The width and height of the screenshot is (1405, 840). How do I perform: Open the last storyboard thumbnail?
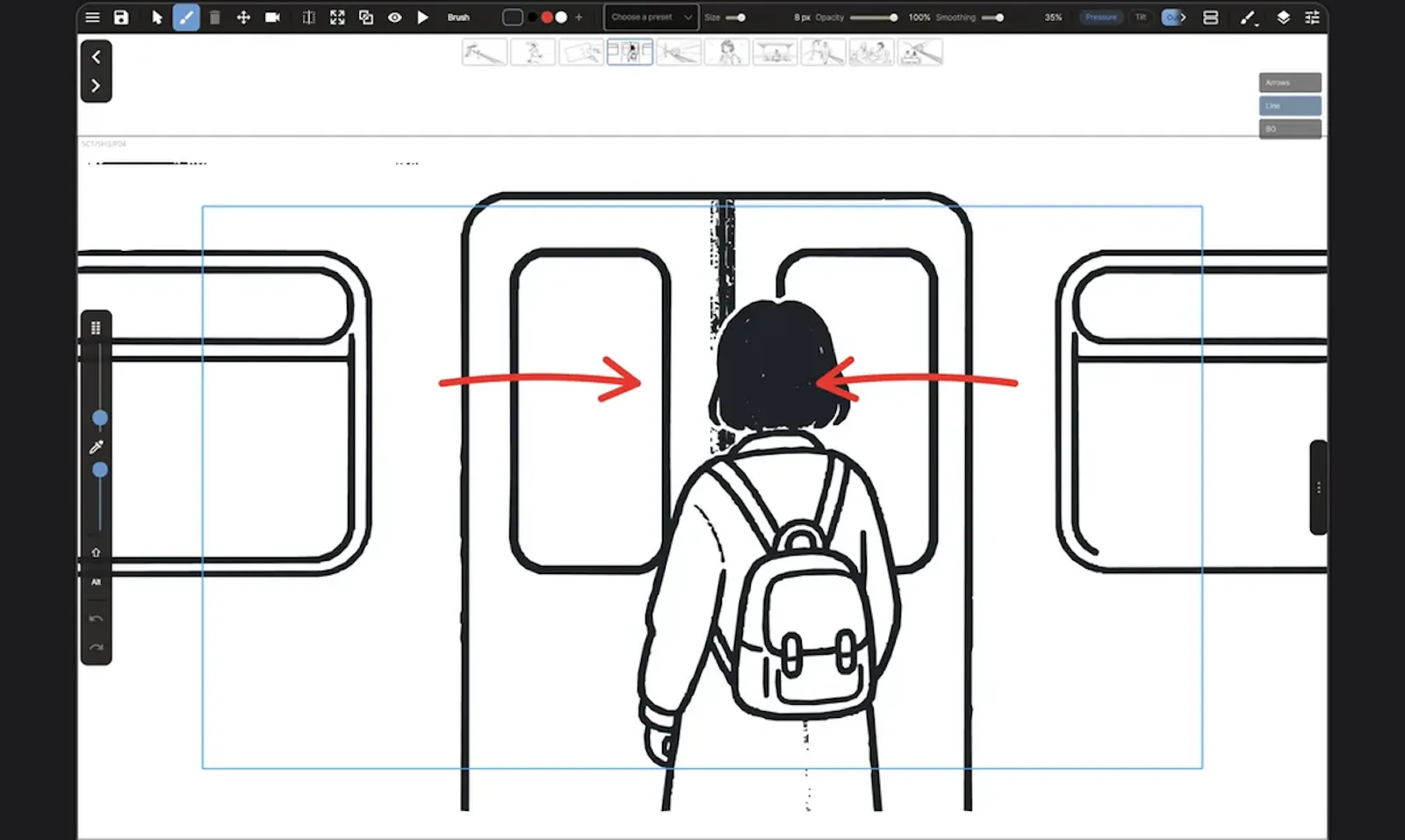[920, 53]
